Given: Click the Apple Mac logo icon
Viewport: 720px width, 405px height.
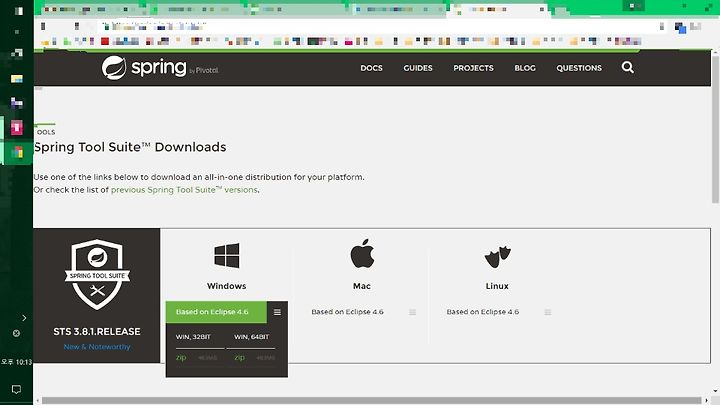Looking at the screenshot, I should point(362,253).
